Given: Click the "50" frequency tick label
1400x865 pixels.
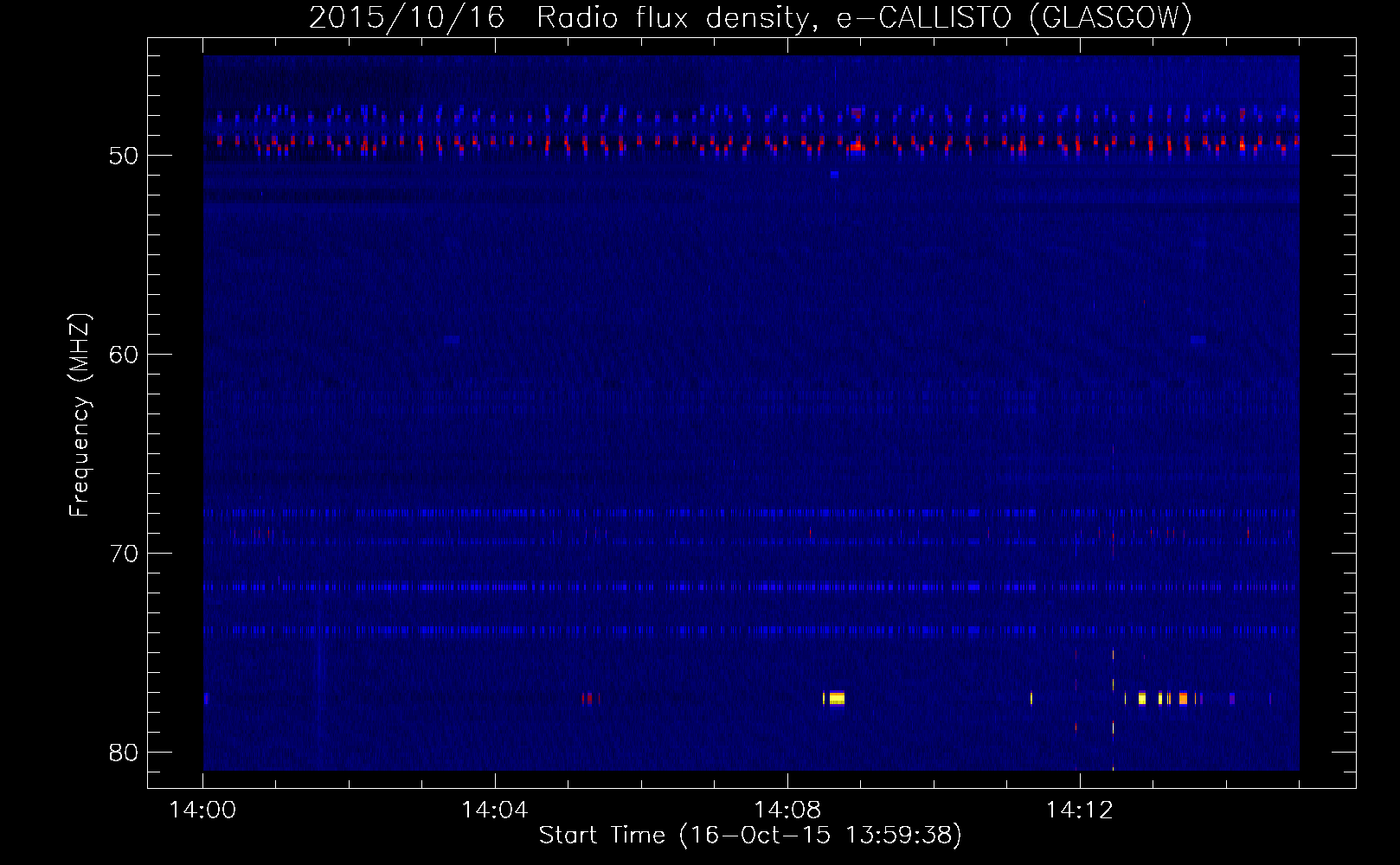Looking at the screenshot, I should pos(125,156).
